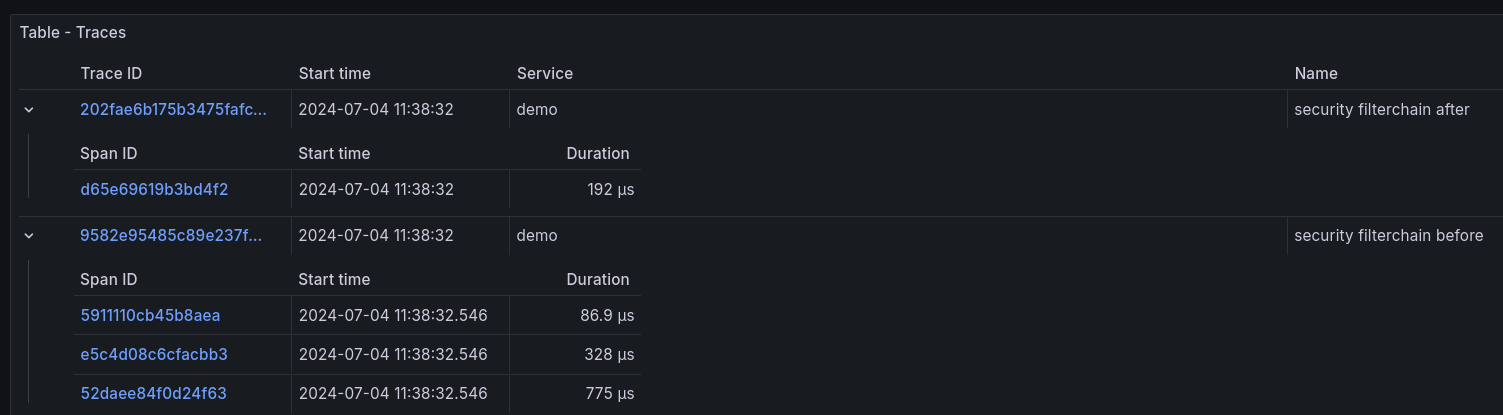The width and height of the screenshot is (1503, 415).
Task: Select the 'security filterchain before' name cell
Action: [x=1388, y=236]
